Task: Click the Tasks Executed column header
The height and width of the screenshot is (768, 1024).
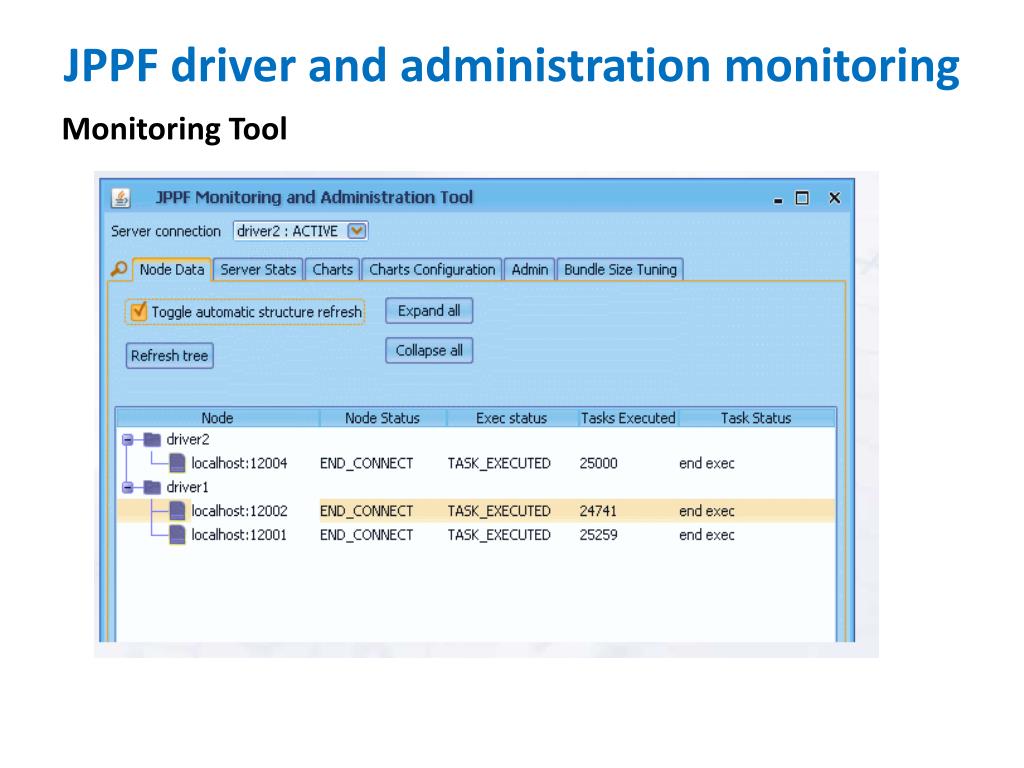Action: [x=628, y=418]
